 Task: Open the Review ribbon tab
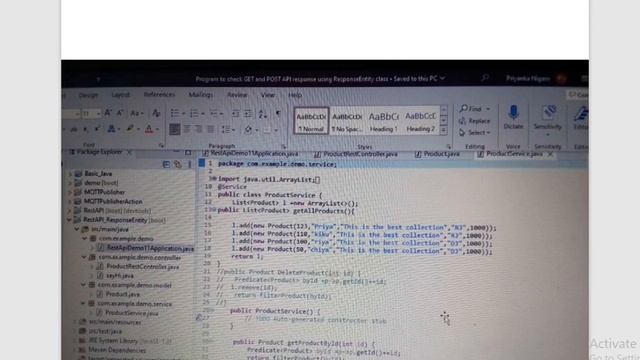pos(237,95)
